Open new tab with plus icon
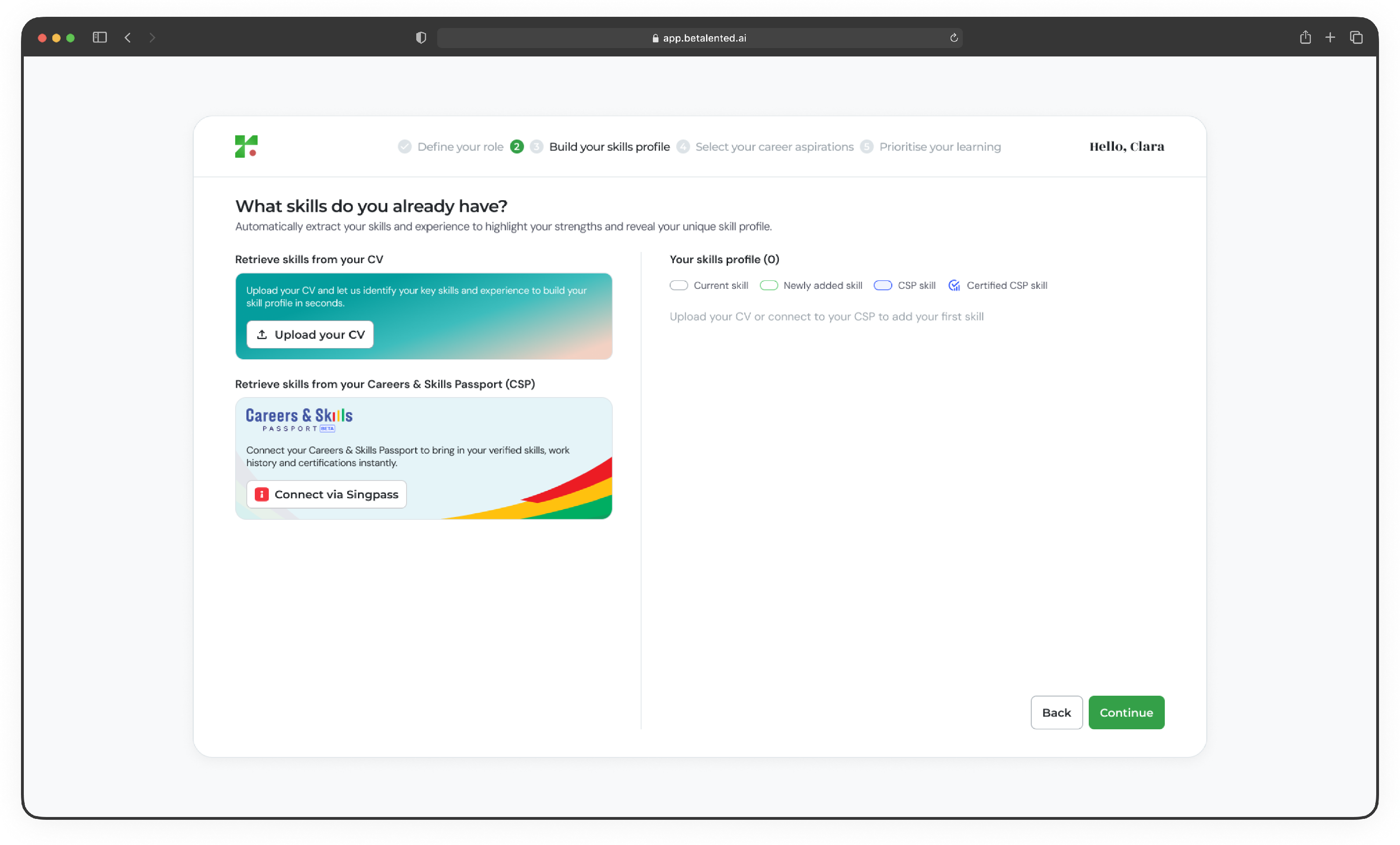 (1330, 37)
